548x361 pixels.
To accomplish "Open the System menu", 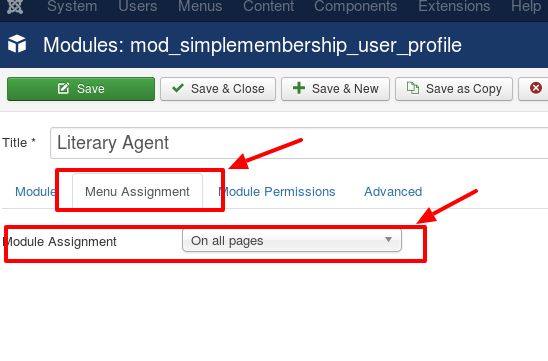I will coord(72,6).
